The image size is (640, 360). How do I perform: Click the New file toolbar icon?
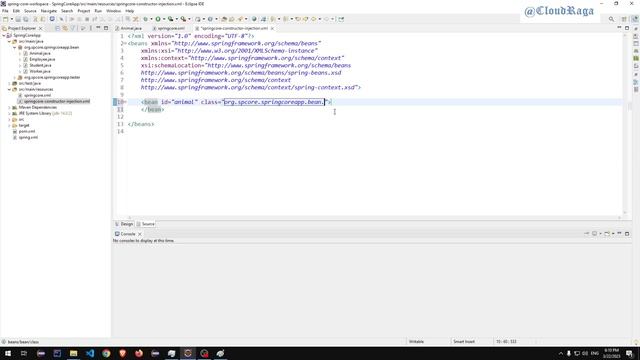click(5, 19)
